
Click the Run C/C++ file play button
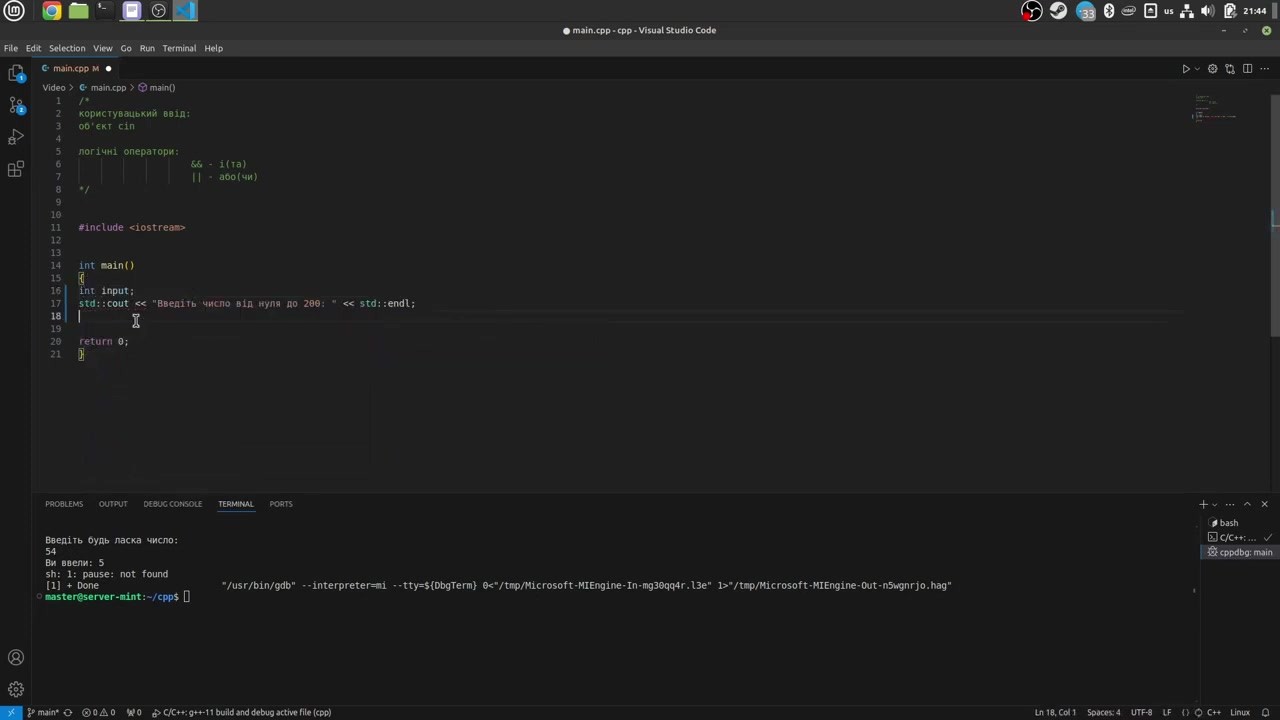point(1186,69)
